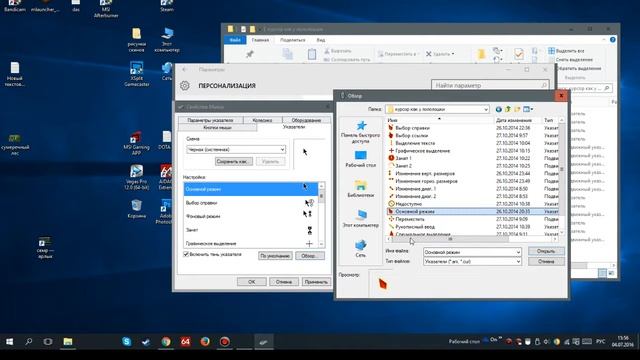
Task: Click Сохранить как button in Mouse Properties
Action: pos(233,162)
